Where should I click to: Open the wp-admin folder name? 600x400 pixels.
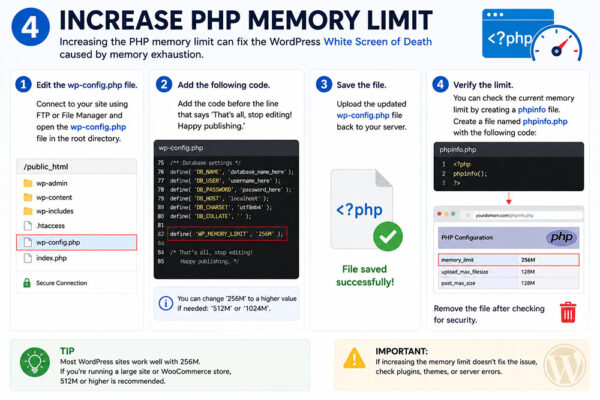(52, 183)
